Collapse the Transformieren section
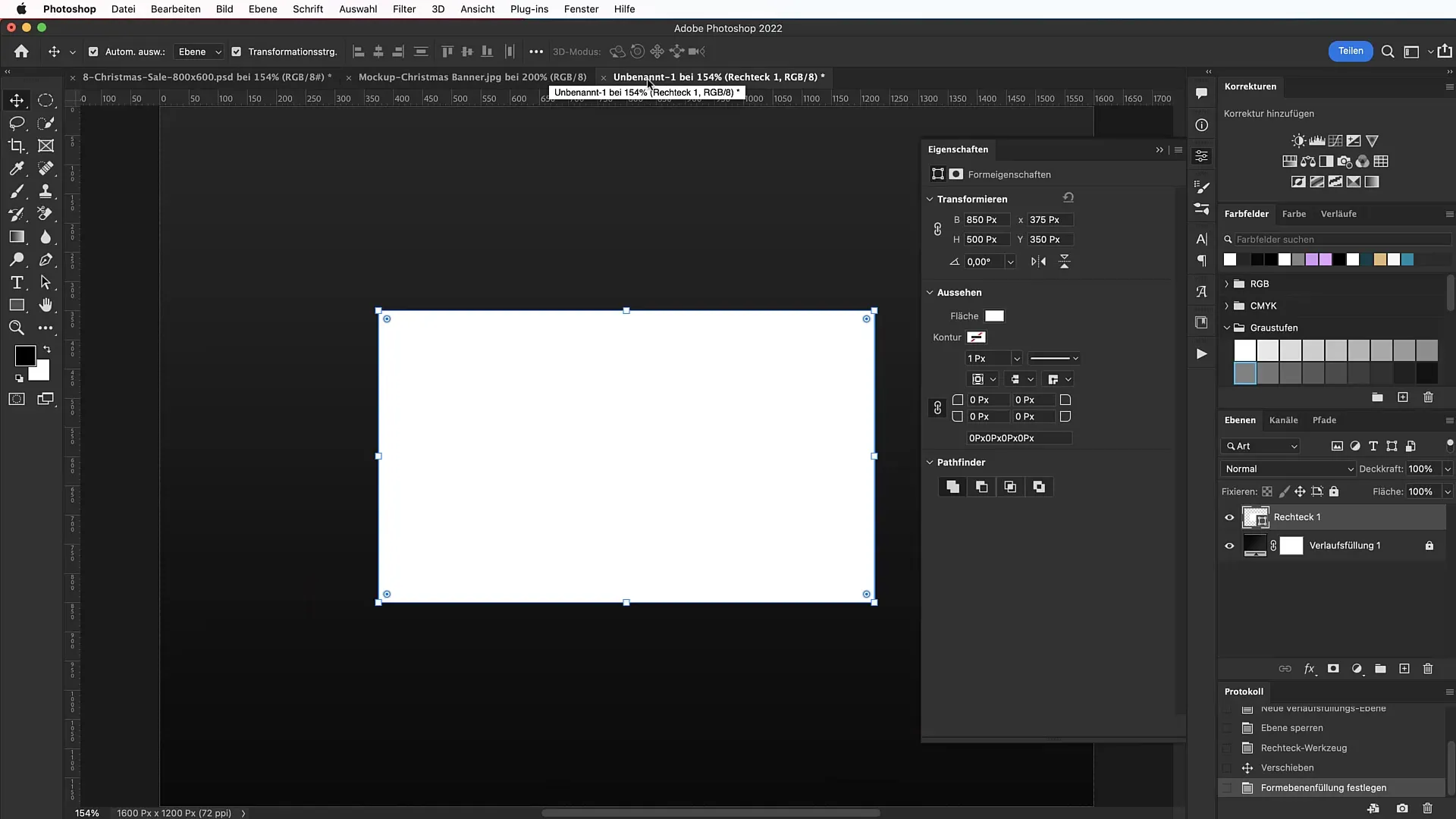Image resolution: width=1456 pixels, height=819 pixels. coord(928,198)
